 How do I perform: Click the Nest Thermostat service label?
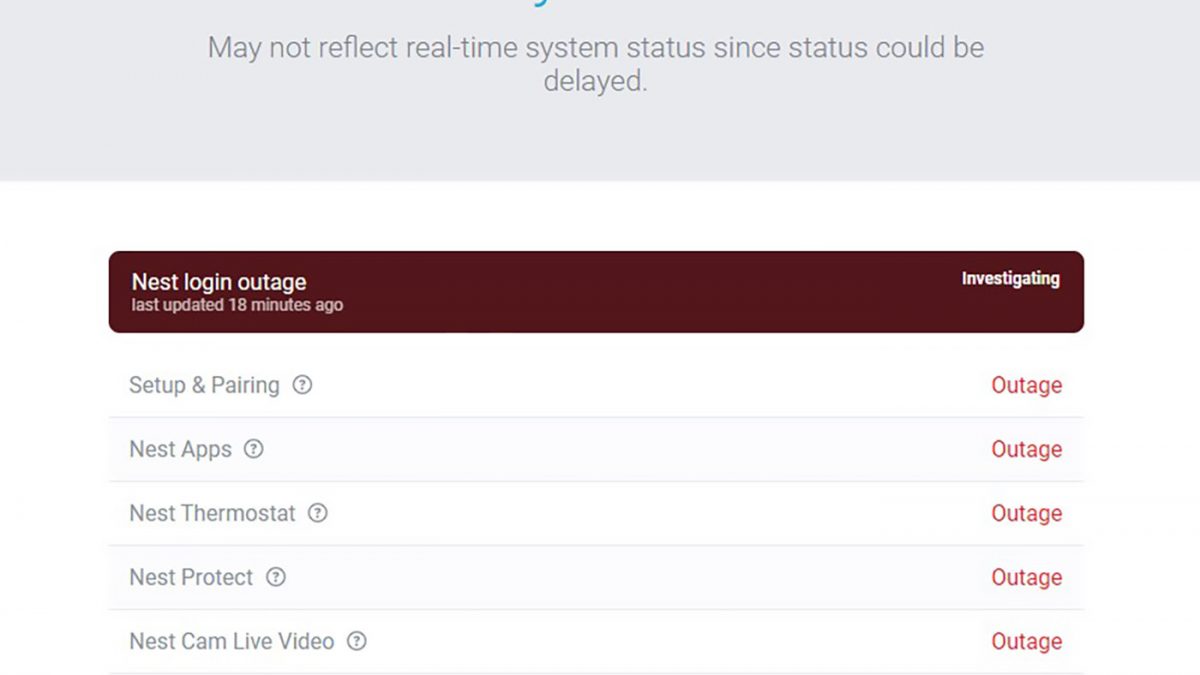(x=212, y=513)
